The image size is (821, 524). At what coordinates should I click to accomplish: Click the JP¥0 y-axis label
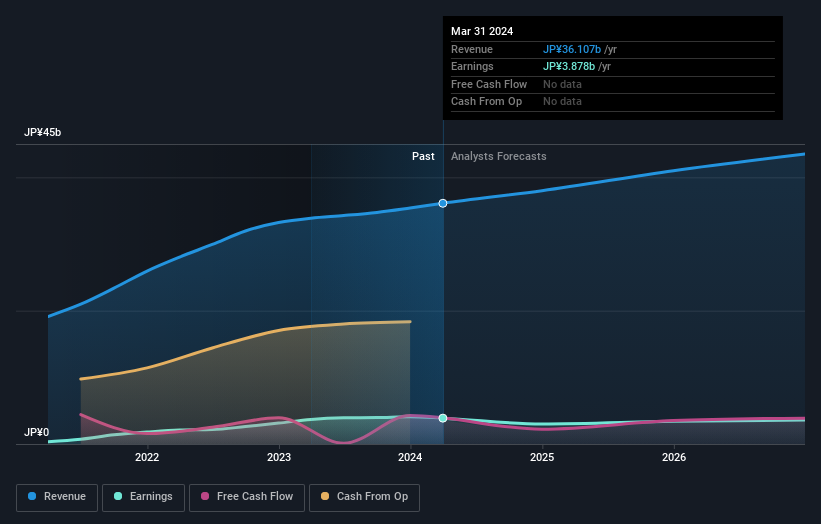[x=37, y=432]
